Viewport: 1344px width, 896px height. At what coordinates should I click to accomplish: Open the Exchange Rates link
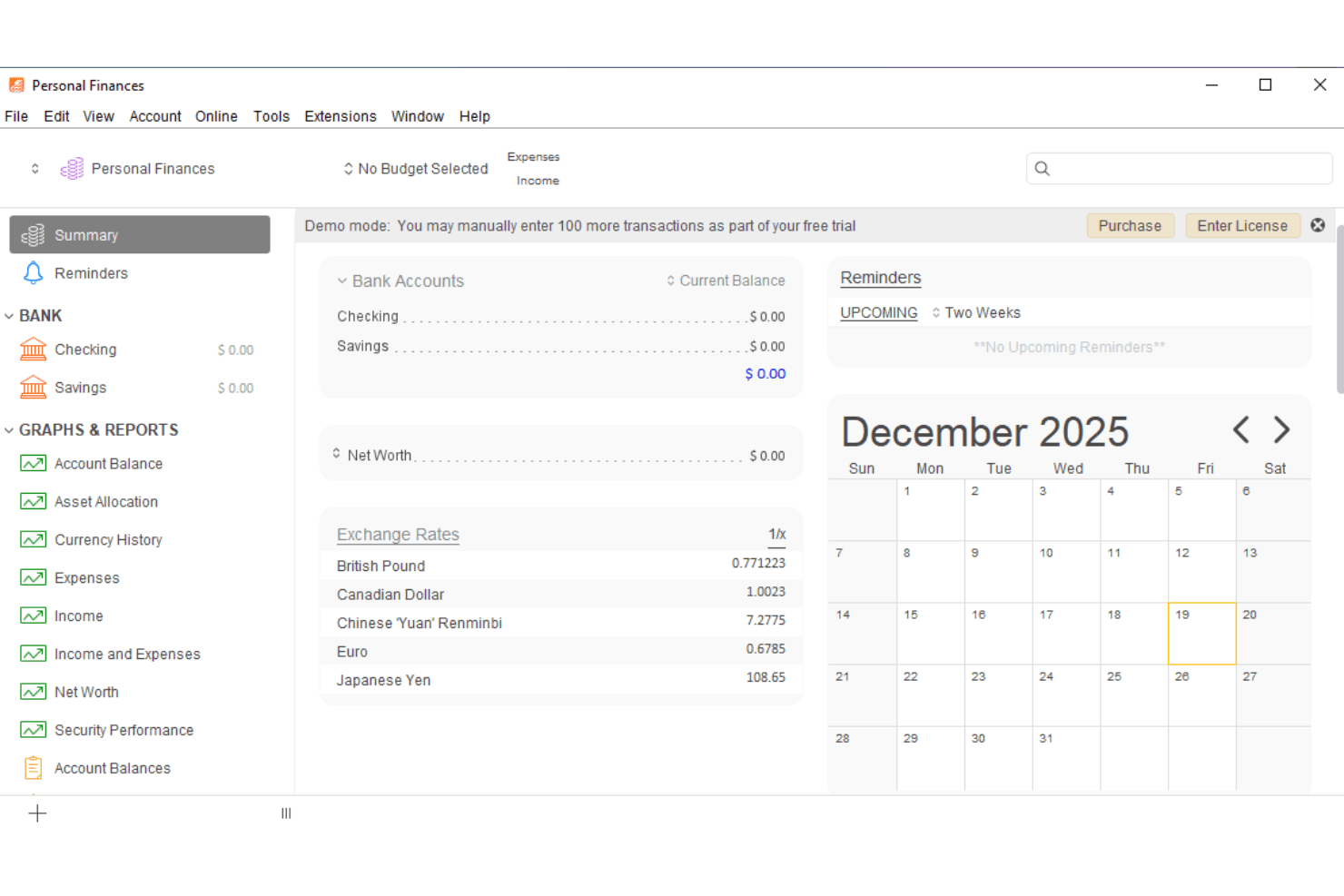[x=398, y=535]
